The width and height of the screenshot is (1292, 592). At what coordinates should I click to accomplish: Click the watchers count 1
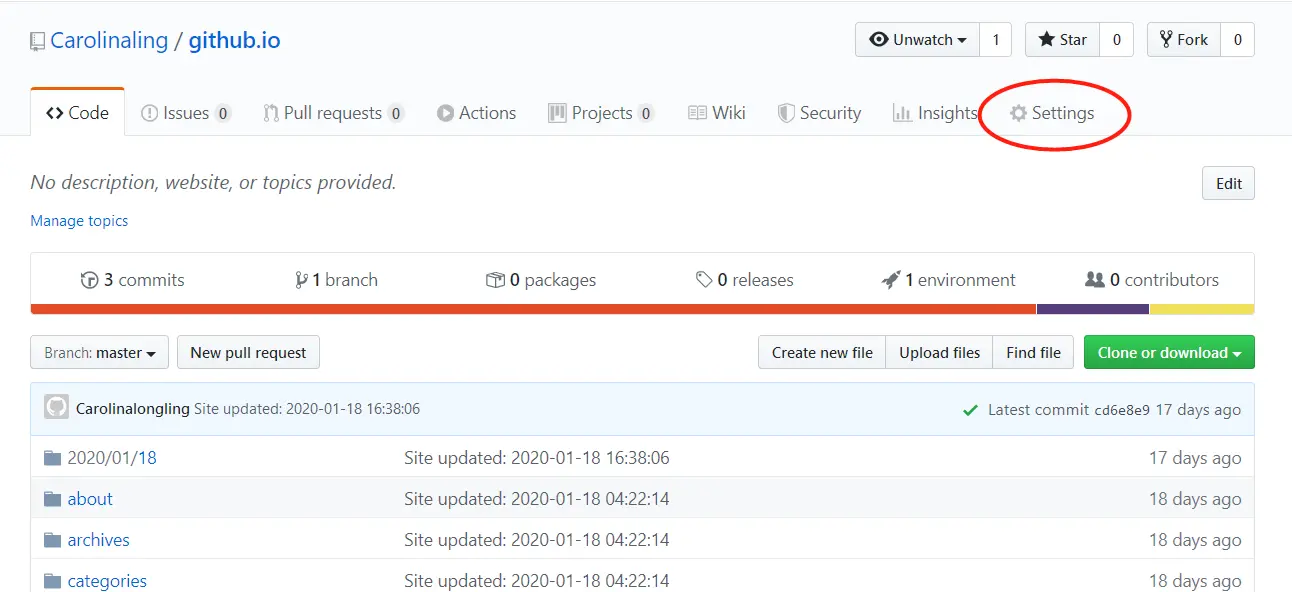click(995, 40)
